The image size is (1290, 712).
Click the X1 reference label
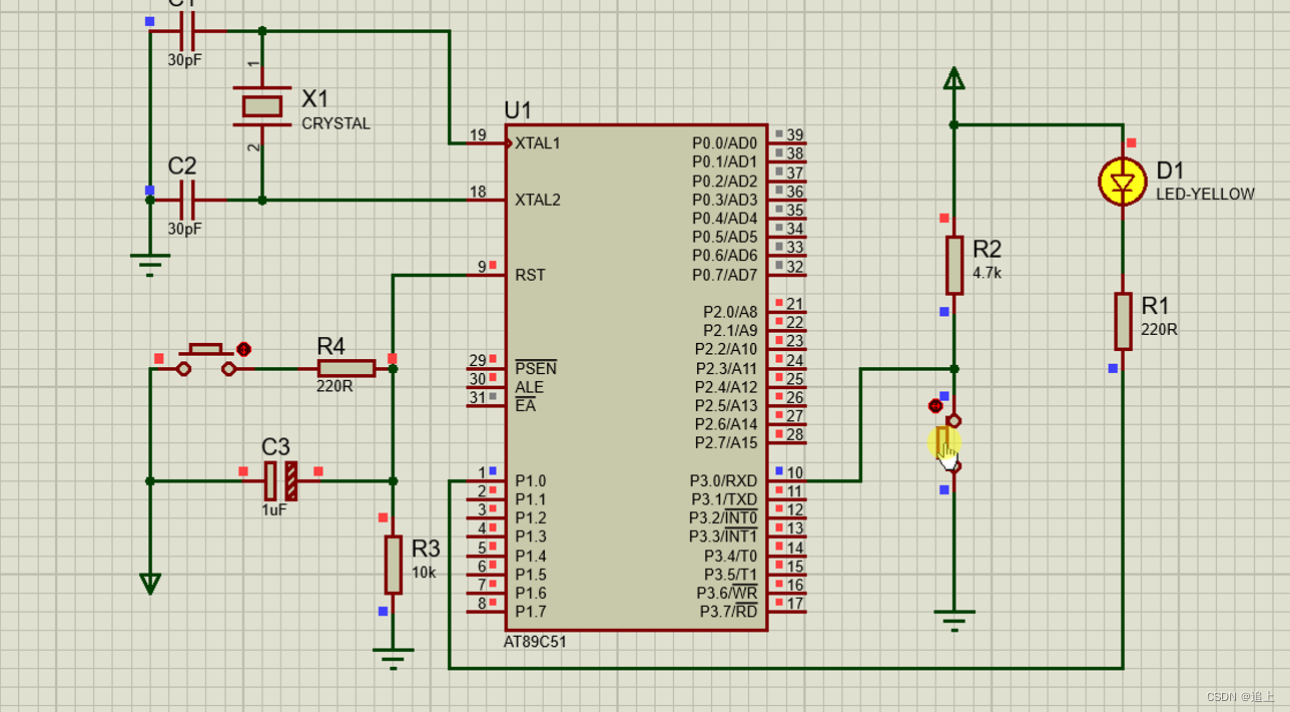tap(315, 99)
